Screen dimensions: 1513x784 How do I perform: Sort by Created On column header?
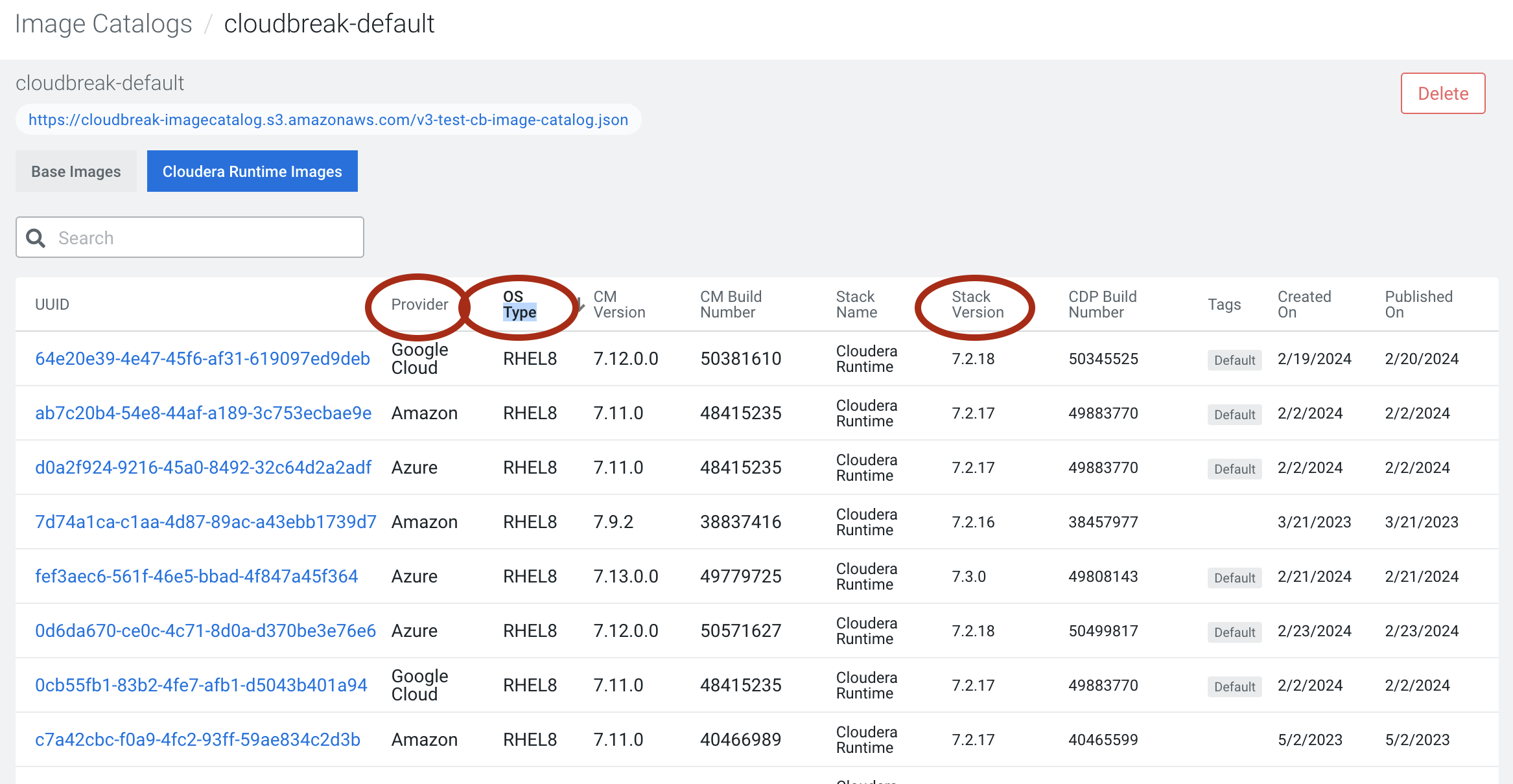click(x=1304, y=305)
